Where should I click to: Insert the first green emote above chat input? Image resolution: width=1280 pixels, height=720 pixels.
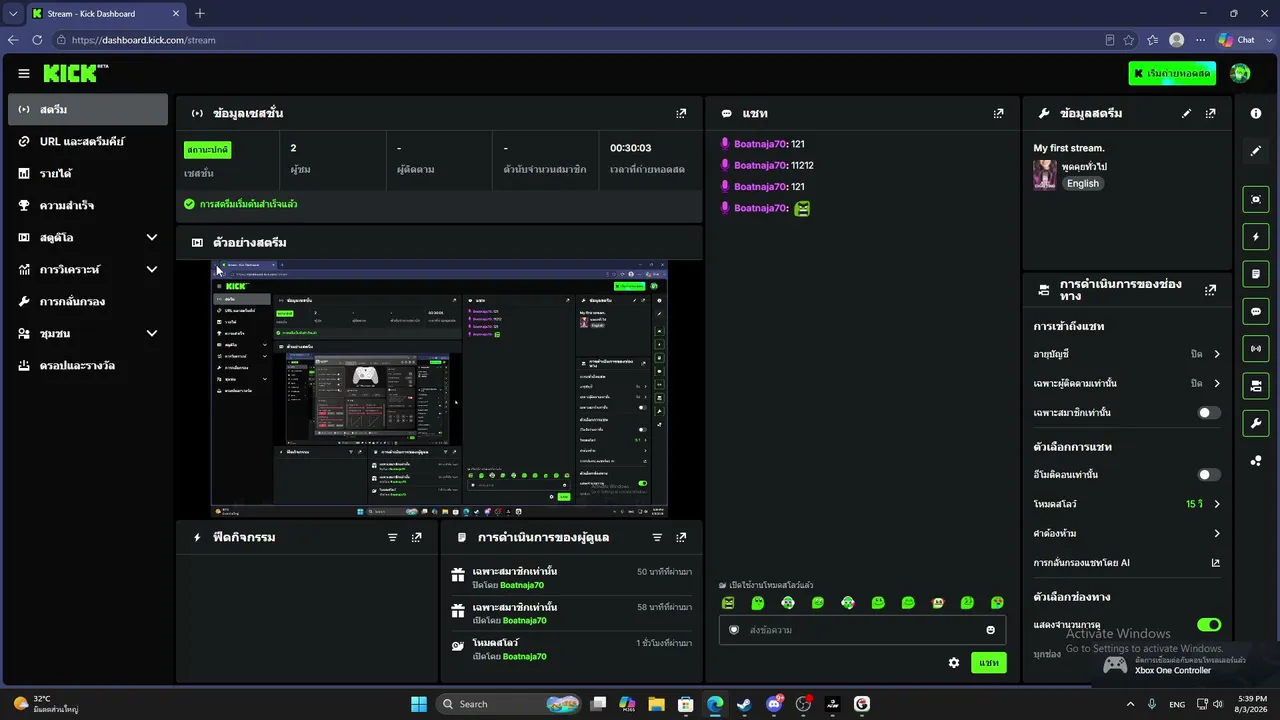[x=728, y=603]
